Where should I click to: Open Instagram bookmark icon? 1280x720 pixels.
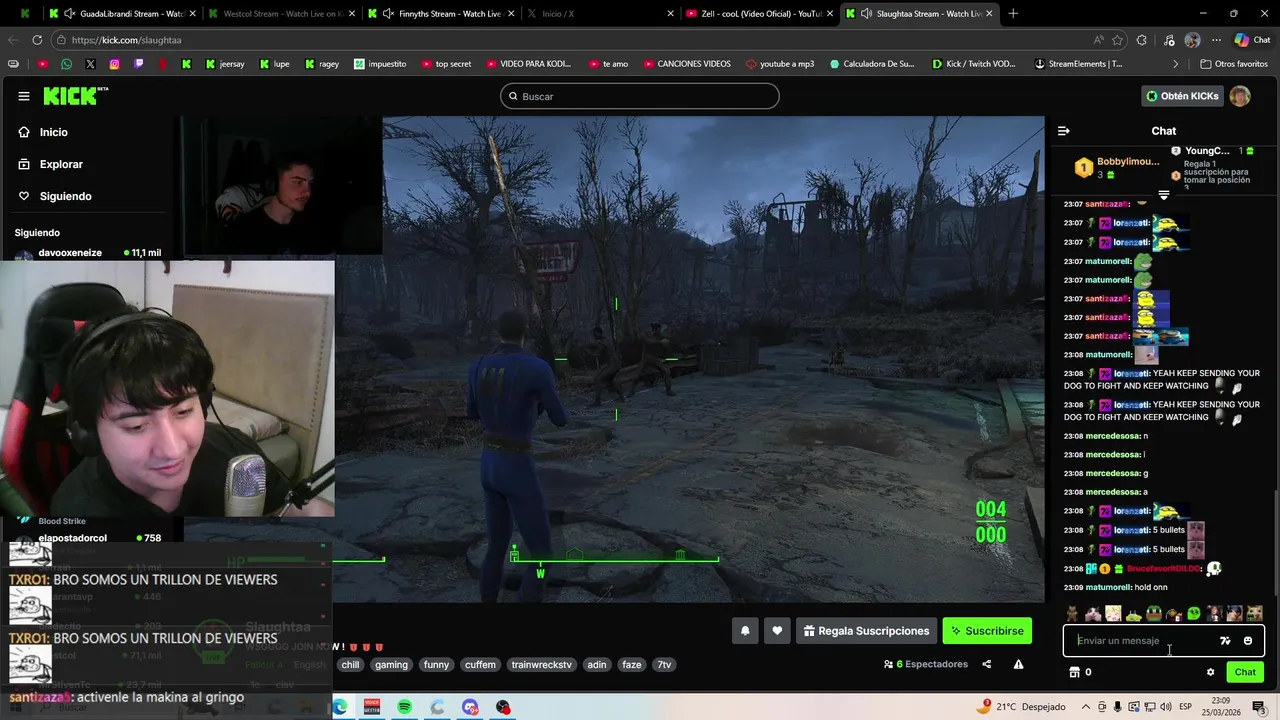pyautogui.click(x=114, y=63)
